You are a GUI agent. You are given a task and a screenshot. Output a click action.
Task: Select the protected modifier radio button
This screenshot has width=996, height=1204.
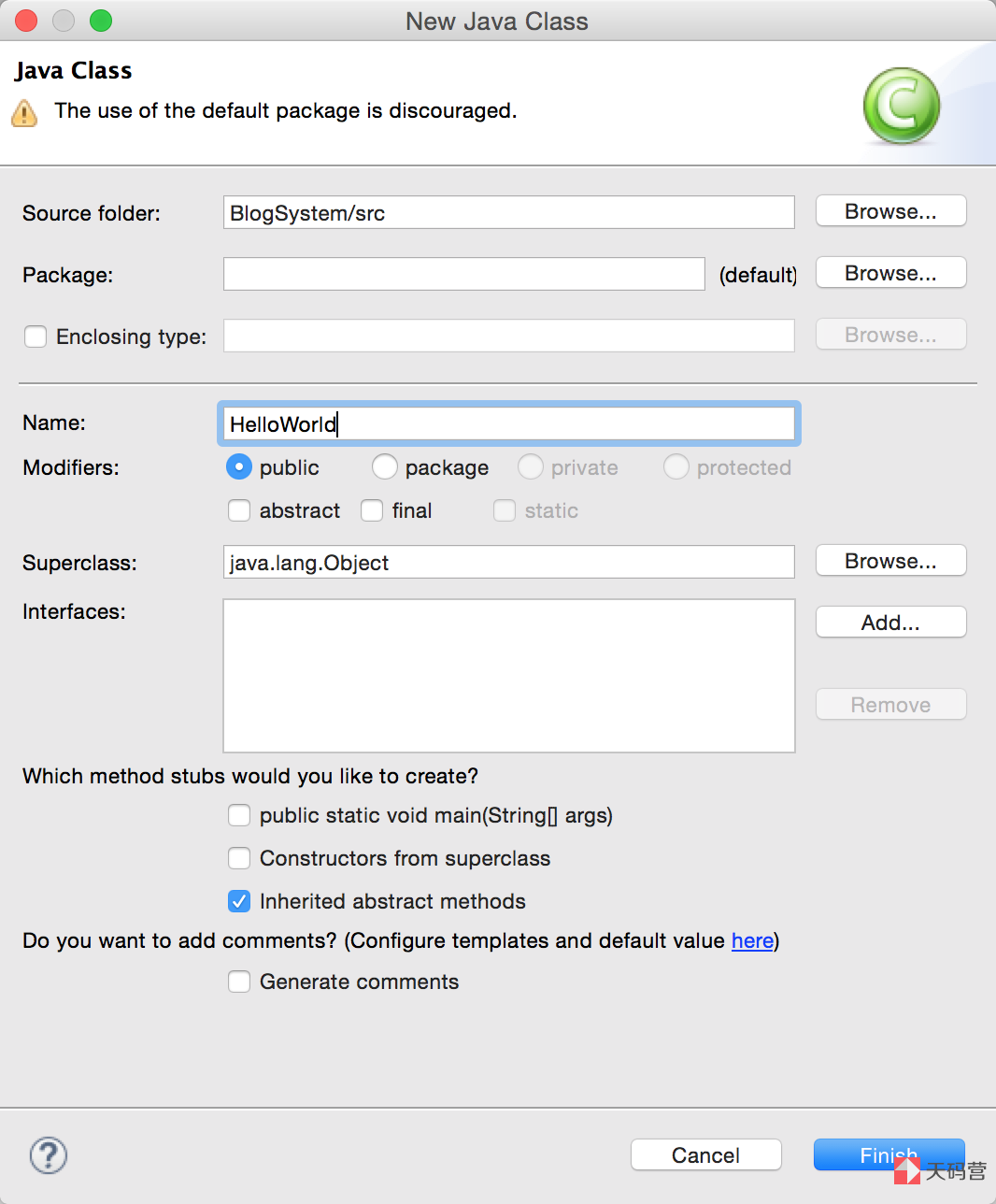click(x=676, y=466)
